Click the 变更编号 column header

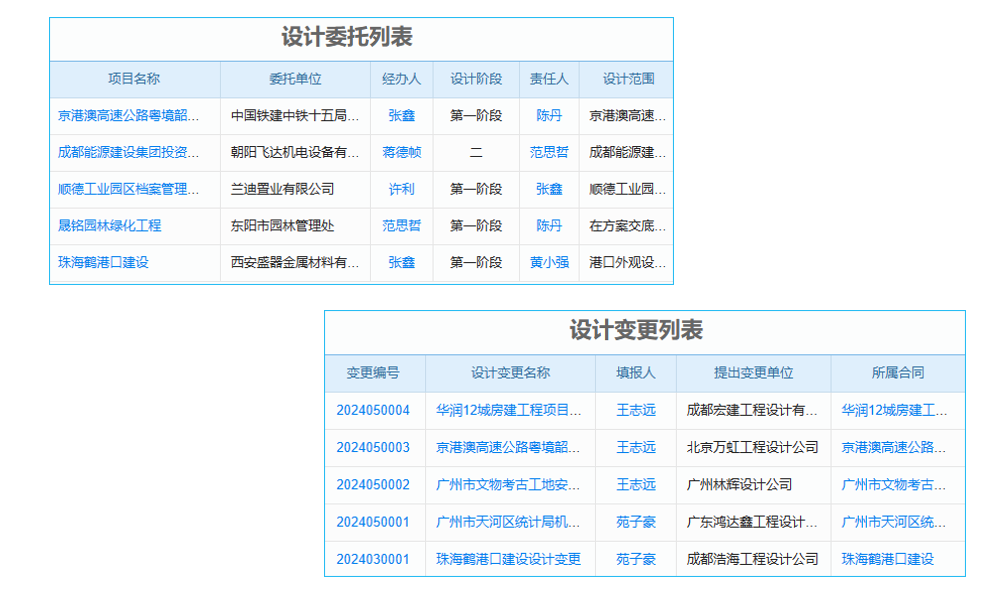pyautogui.click(x=373, y=373)
